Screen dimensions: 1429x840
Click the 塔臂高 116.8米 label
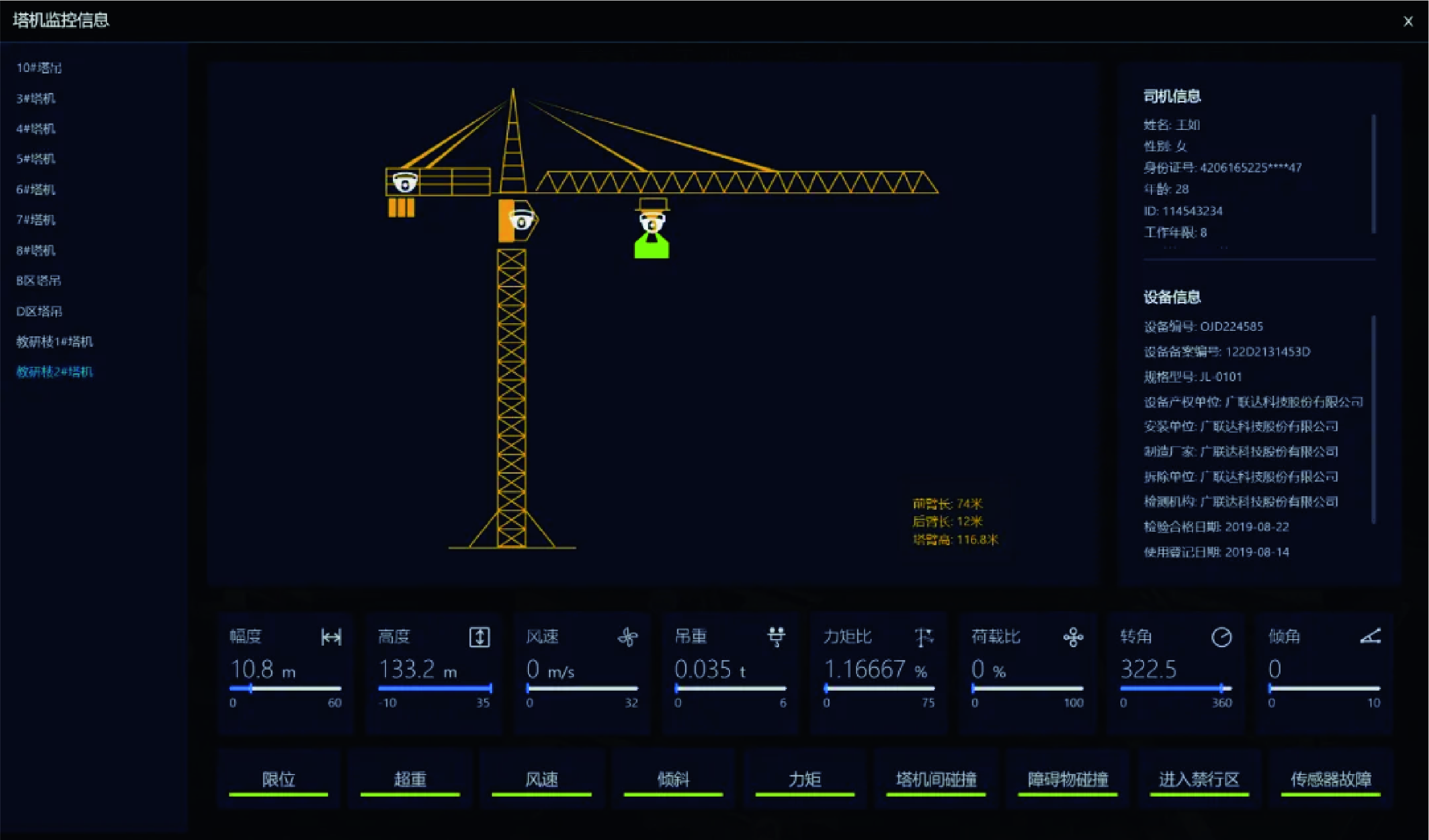[955, 540]
